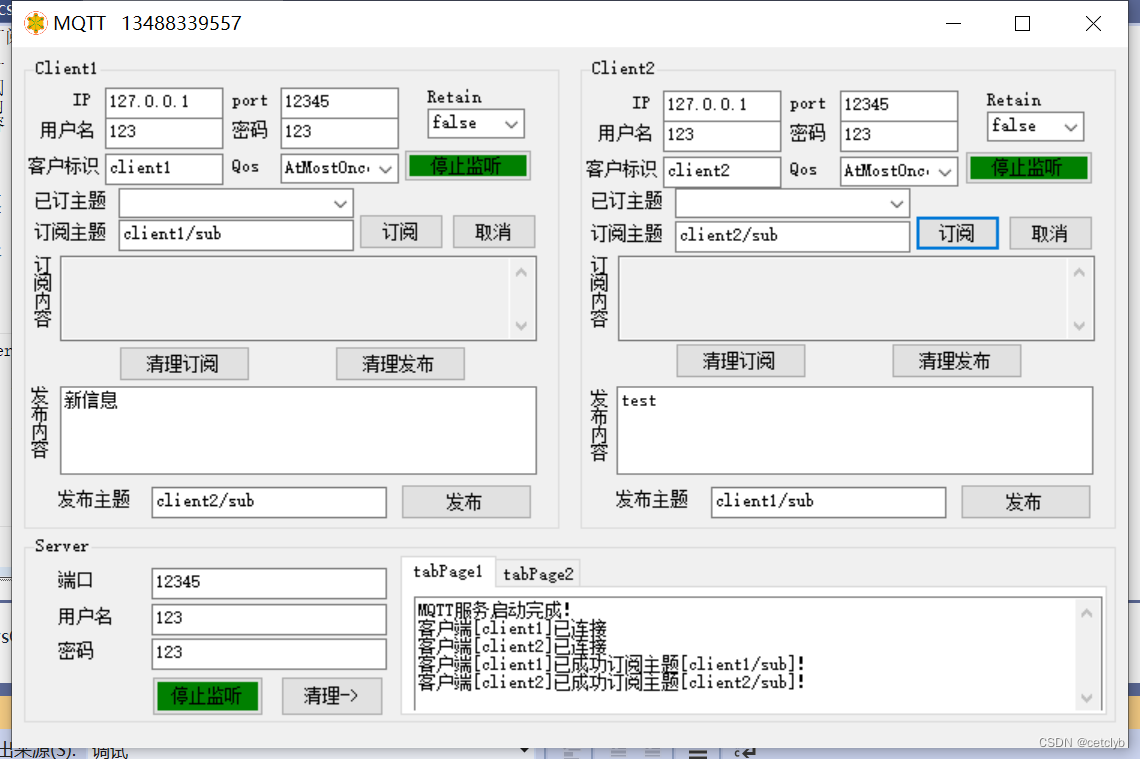Image resolution: width=1140 pixels, height=759 pixels.
Task: Click Client2 清理发布 button
Action: pyautogui.click(x=956, y=361)
